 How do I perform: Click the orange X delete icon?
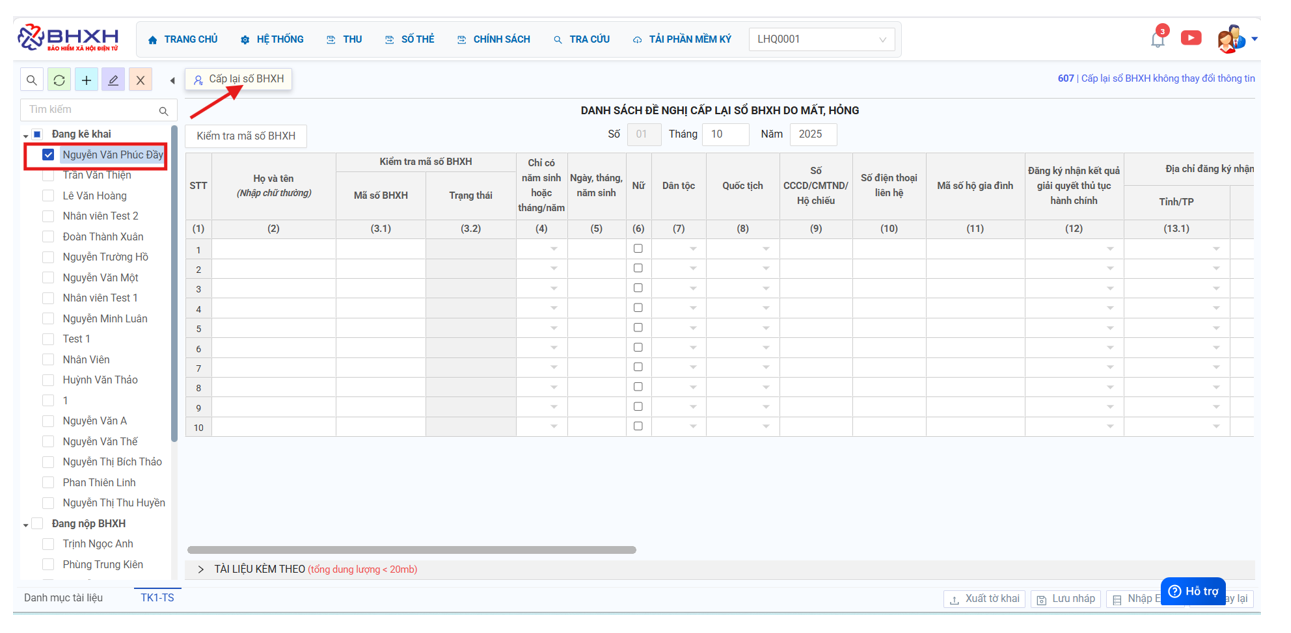tap(140, 80)
